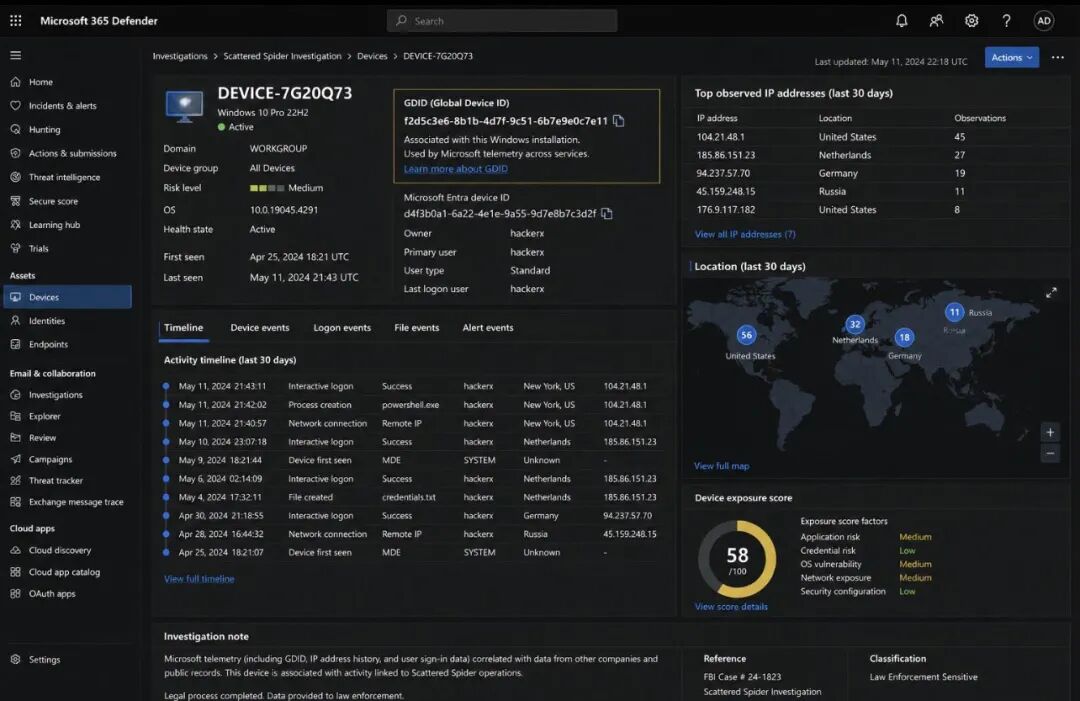Open the community people icon in header
The height and width of the screenshot is (701, 1080).
pos(936,21)
